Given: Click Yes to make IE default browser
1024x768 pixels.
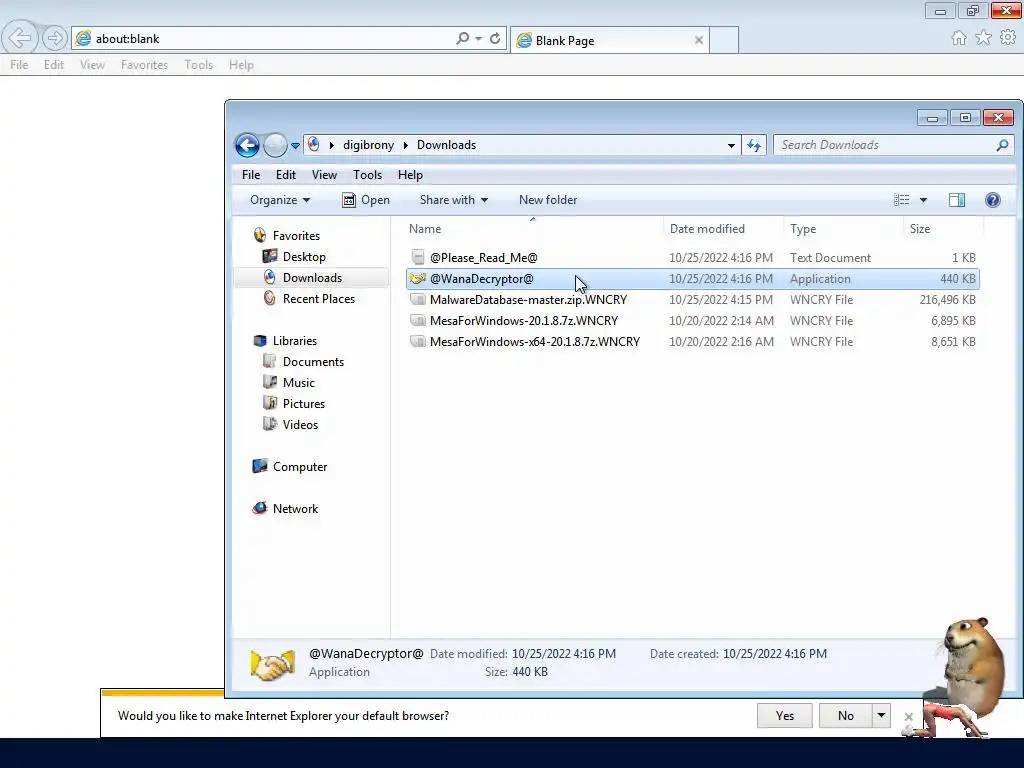Looking at the screenshot, I should point(784,716).
